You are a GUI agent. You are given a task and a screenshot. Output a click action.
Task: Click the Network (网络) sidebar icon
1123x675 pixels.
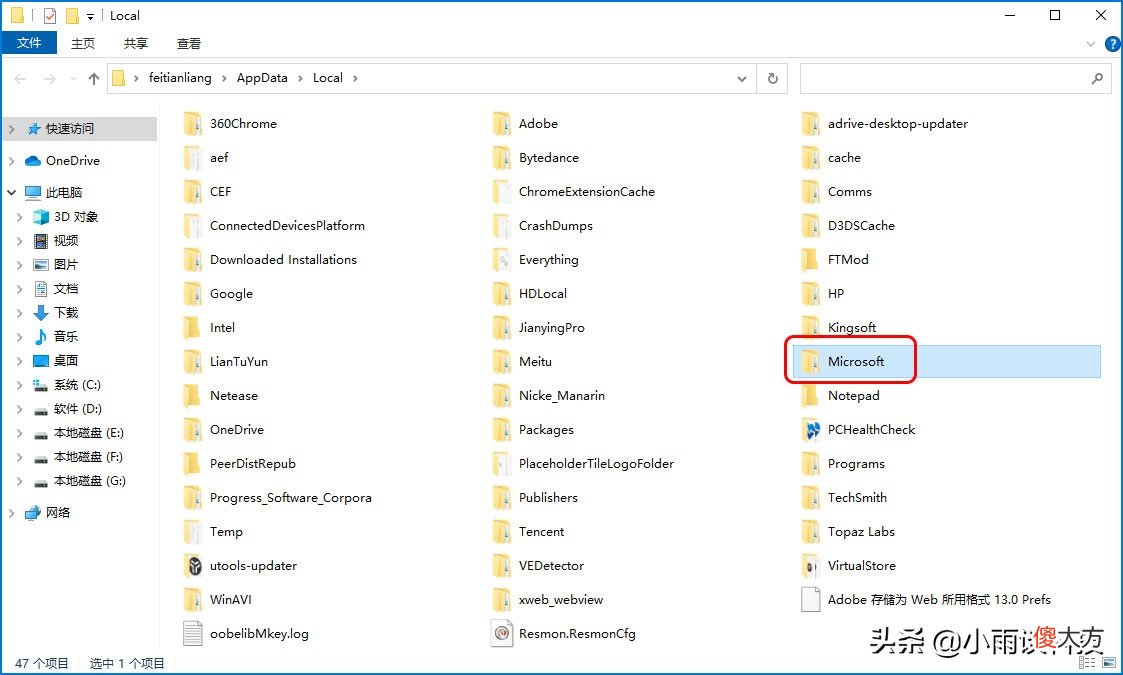[x=33, y=512]
